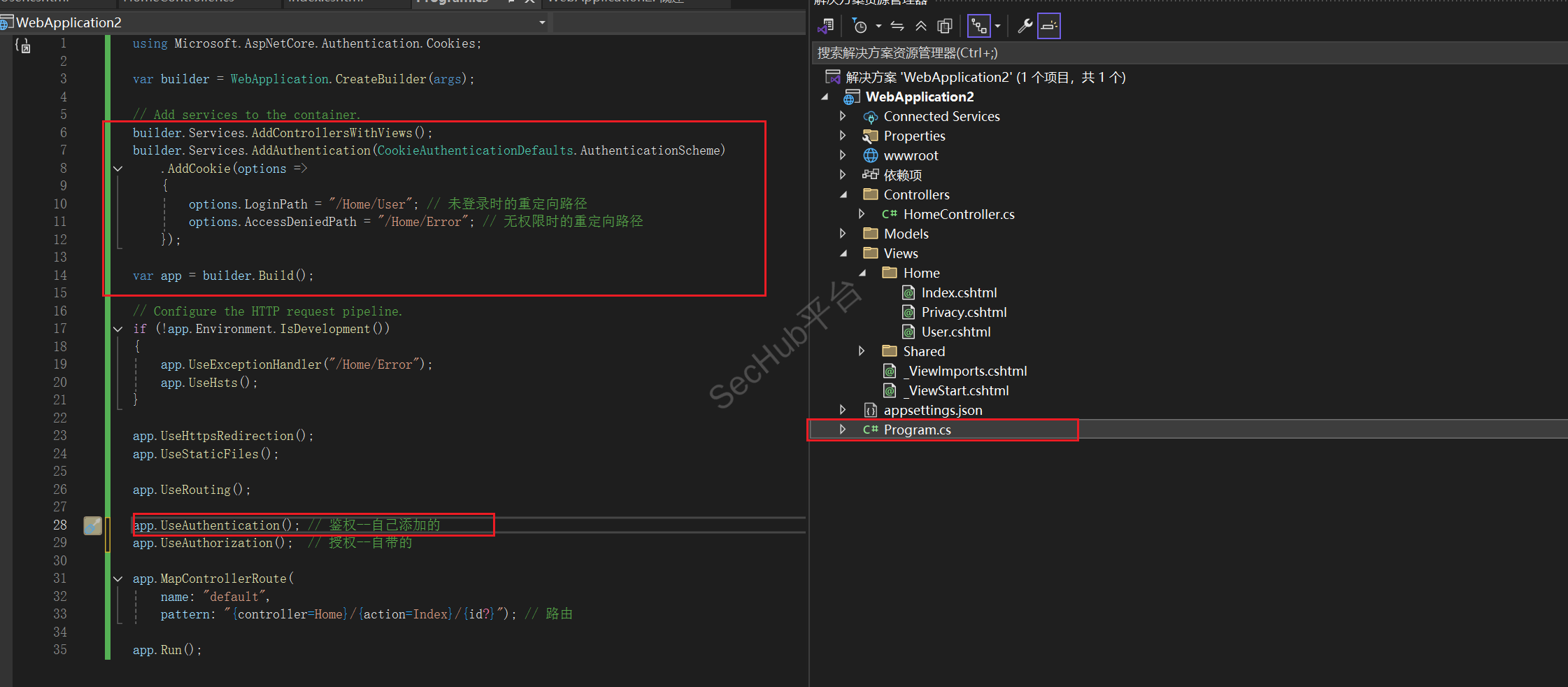Open the file nesting settings dropdown arrow
Image resolution: width=1568 pixels, height=687 pixels.
tap(998, 27)
